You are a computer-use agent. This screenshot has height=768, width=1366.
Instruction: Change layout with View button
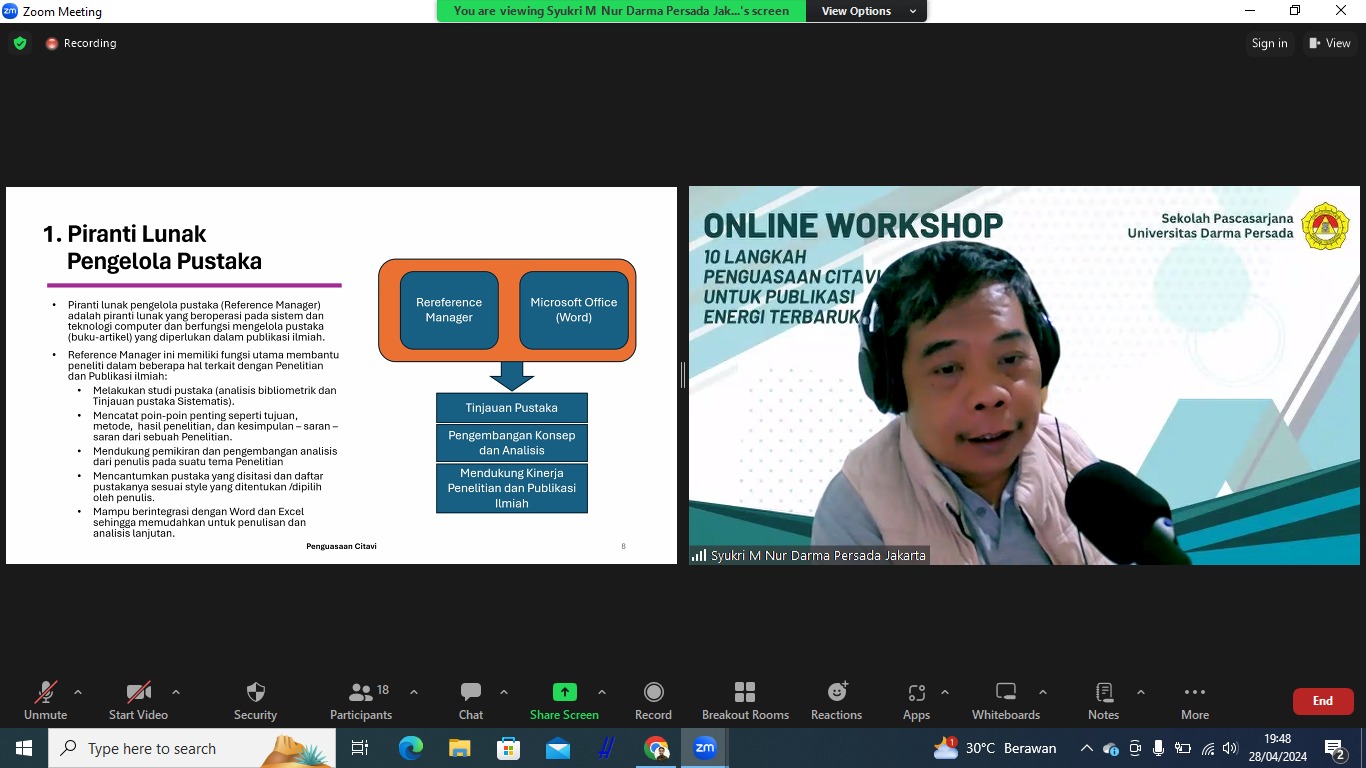coord(1330,43)
